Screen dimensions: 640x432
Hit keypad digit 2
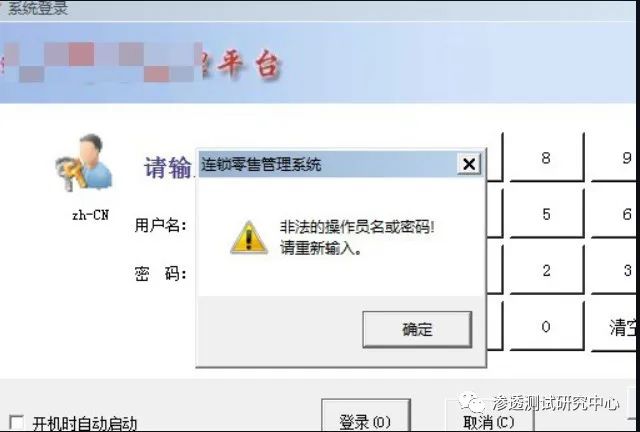[547, 270]
